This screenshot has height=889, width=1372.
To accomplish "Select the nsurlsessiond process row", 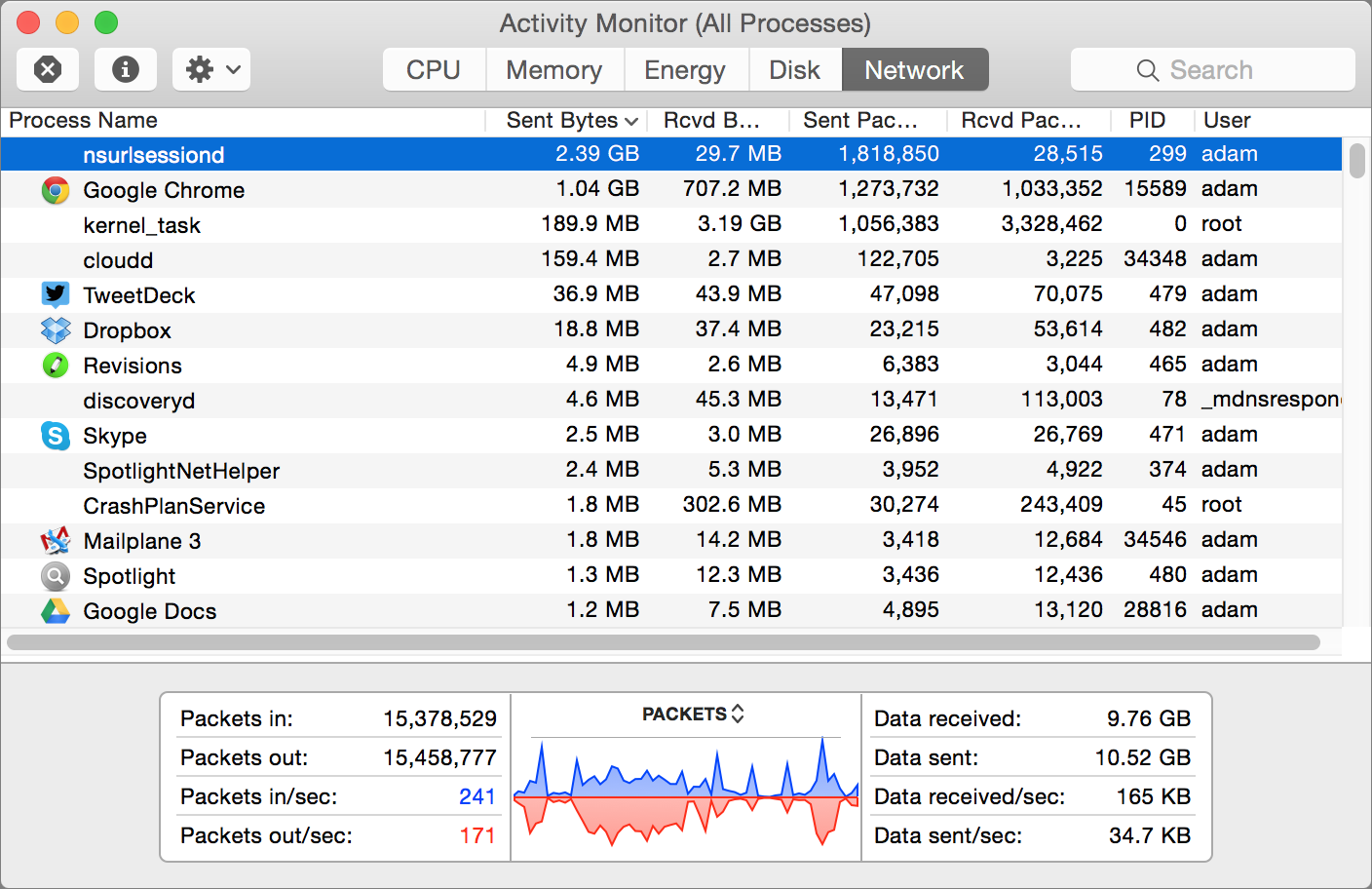I will pyautogui.click(x=671, y=154).
